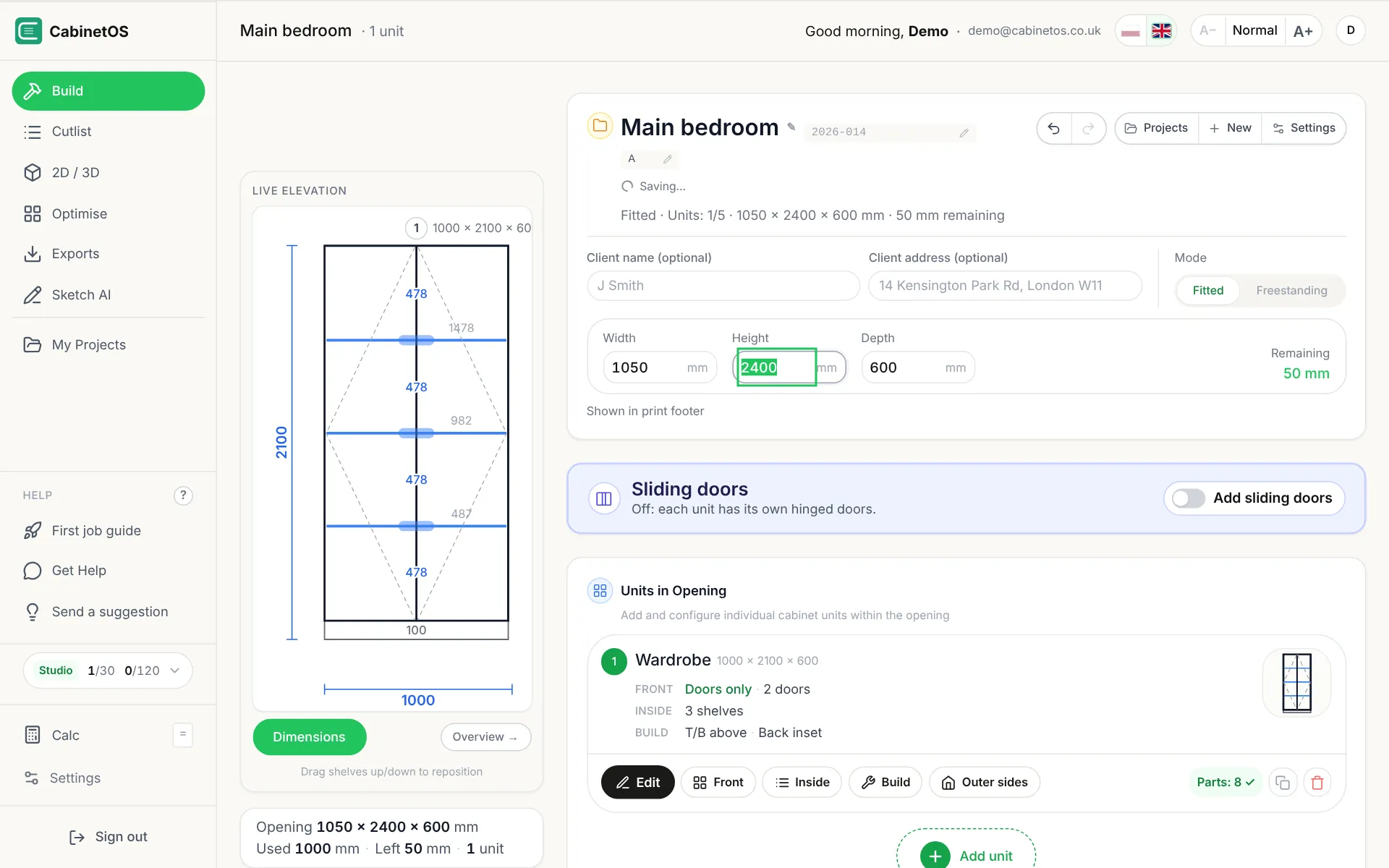Increase text size with A+ button
Viewport: 1389px width, 868px height.
pyautogui.click(x=1303, y=30)
